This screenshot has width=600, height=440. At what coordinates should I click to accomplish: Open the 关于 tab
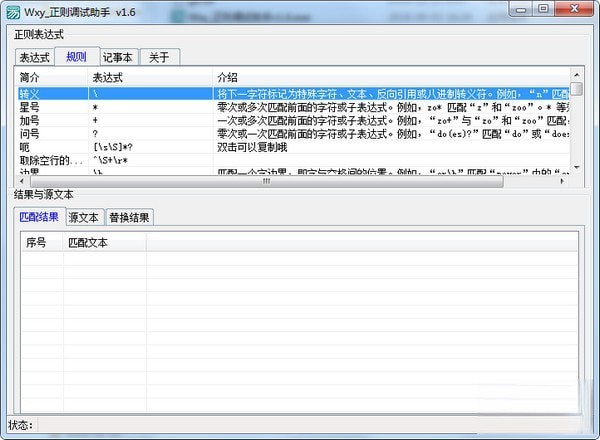pos(159,57)
